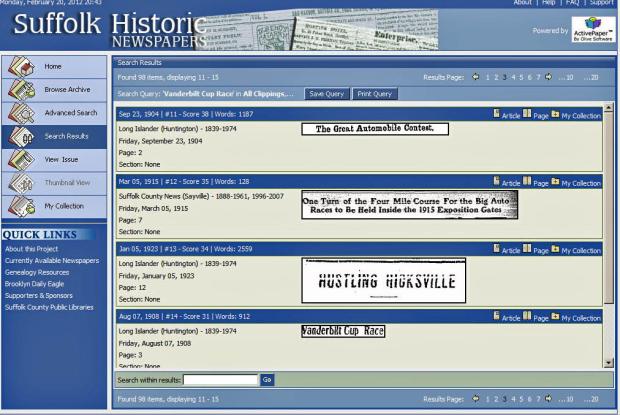
Task: Open Article icon for Aug 07, 1908 result
Action: [496, 316]
